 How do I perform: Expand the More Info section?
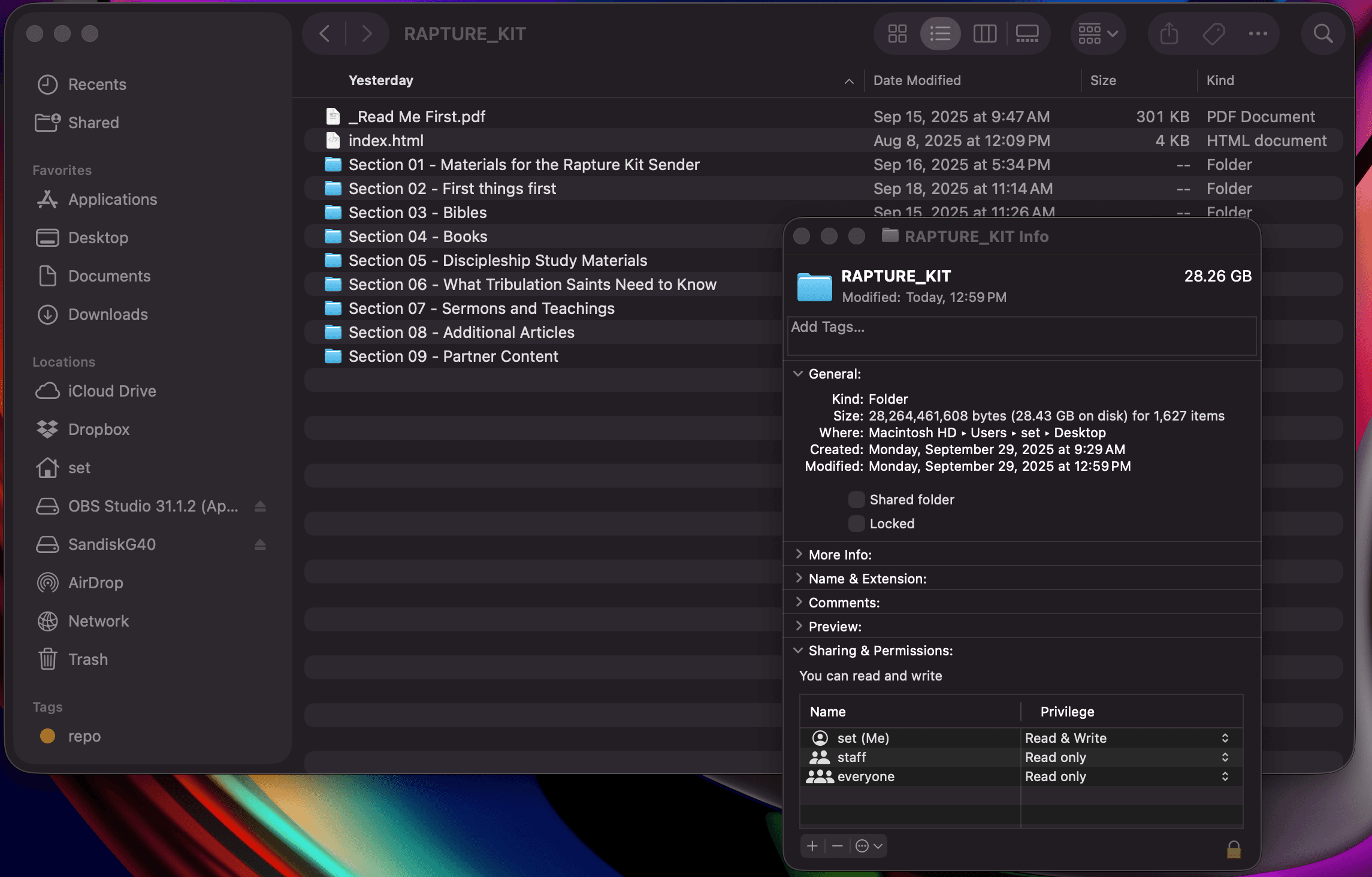[x=799, y=554]
